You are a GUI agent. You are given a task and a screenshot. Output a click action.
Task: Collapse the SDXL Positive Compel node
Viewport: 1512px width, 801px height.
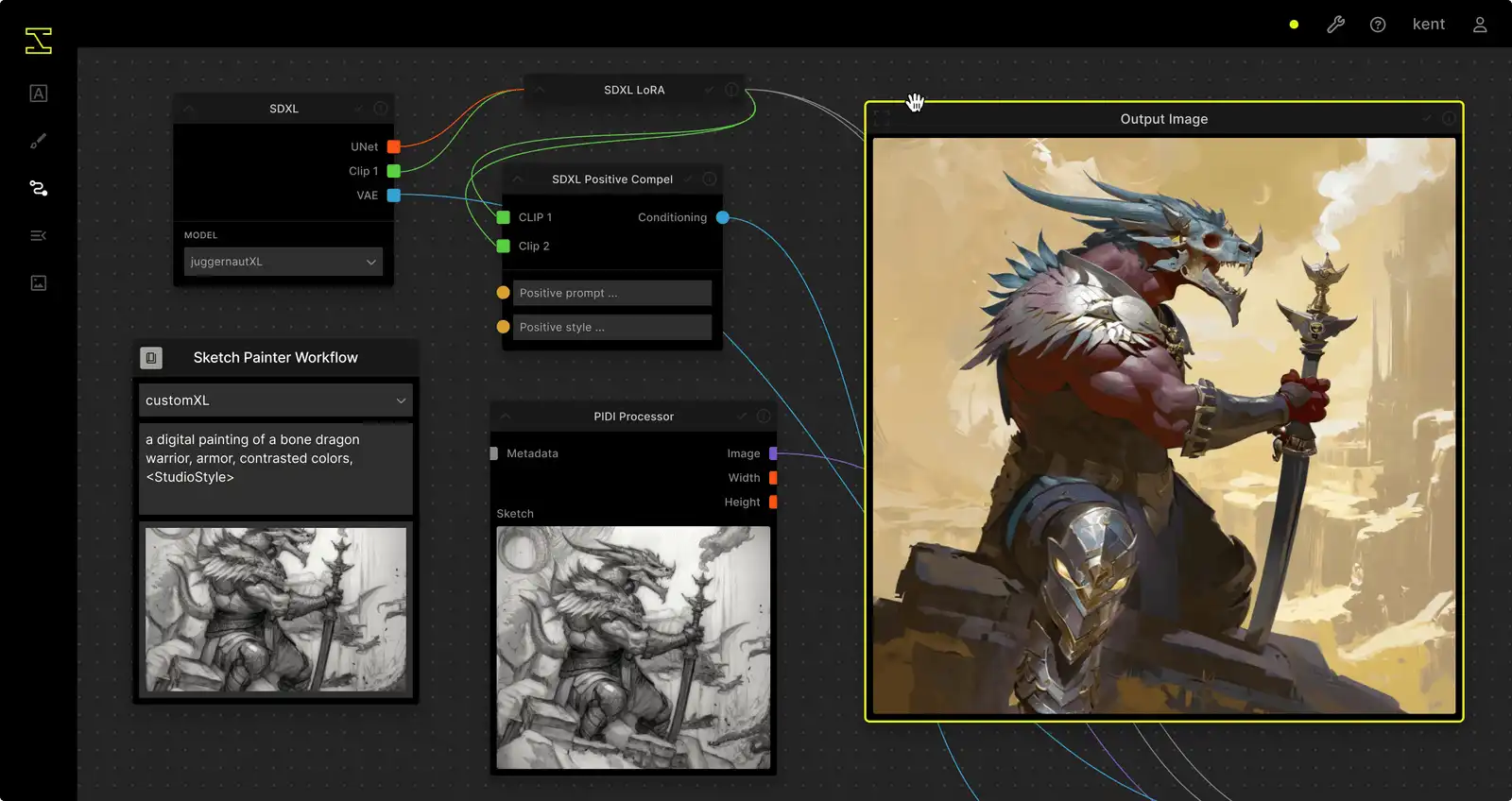[x=517, y=179]
